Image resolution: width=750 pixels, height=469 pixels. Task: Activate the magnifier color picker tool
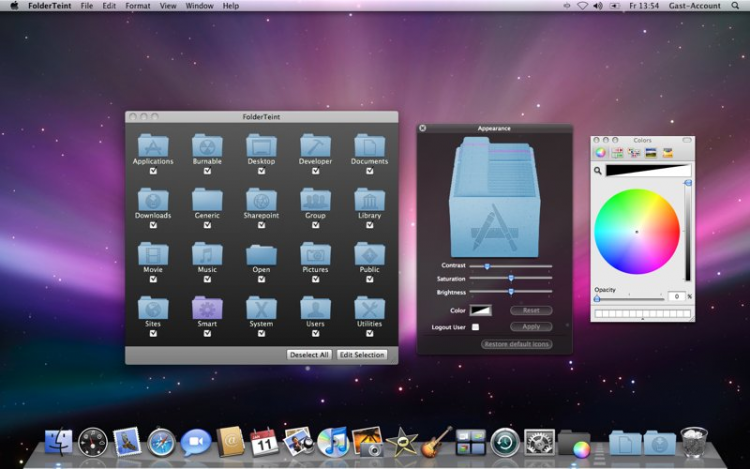pos(598,171)
